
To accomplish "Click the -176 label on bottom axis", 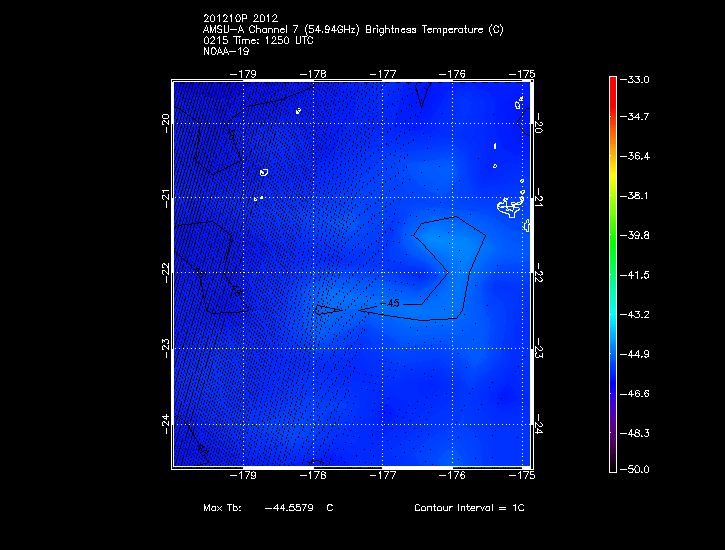I will coord(453,476).
